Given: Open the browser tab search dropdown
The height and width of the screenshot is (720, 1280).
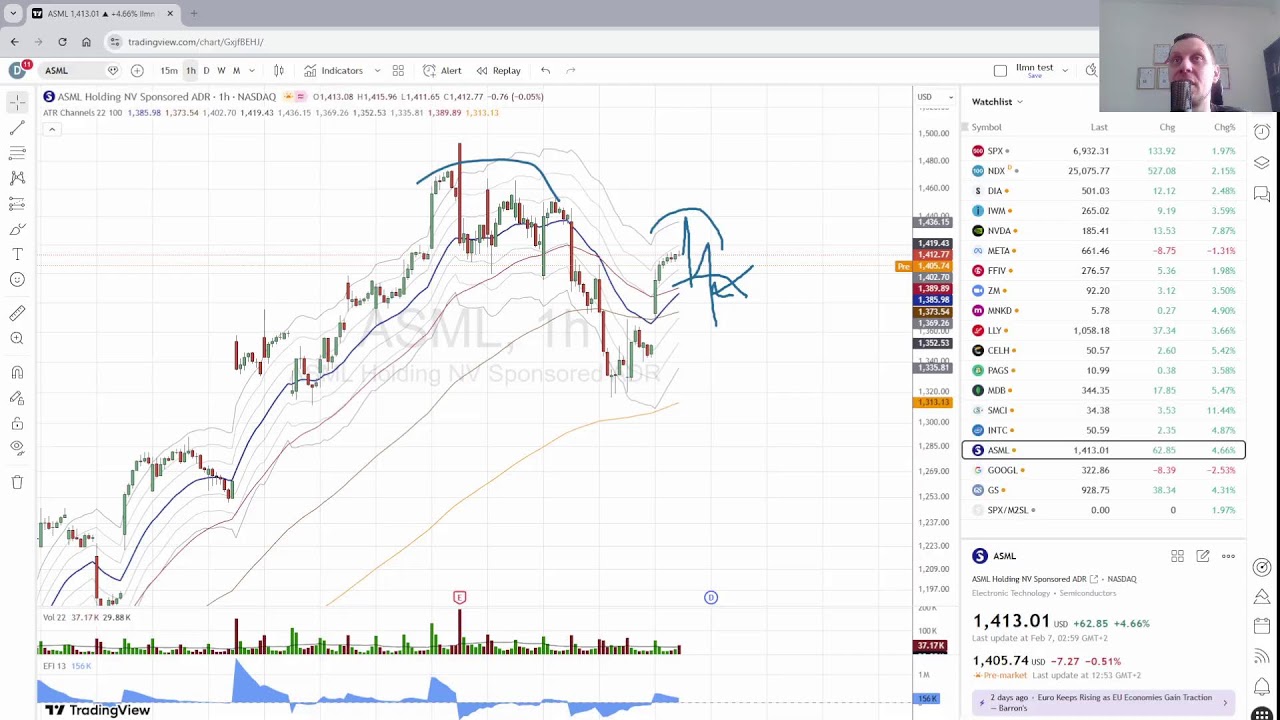Looking at the screenshot, I should pyautogui.click(x=13, y=13).
